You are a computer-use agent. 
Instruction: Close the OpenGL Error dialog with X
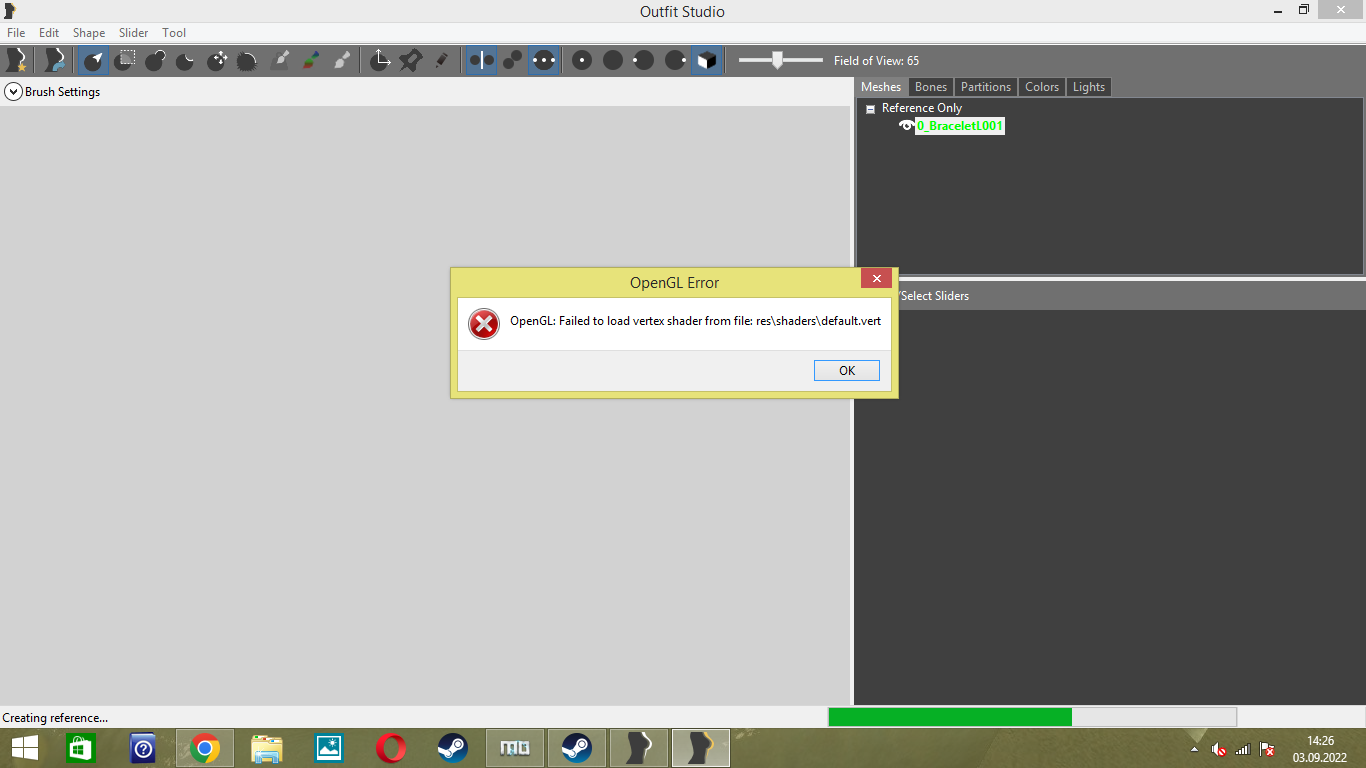tap(876, 279)
